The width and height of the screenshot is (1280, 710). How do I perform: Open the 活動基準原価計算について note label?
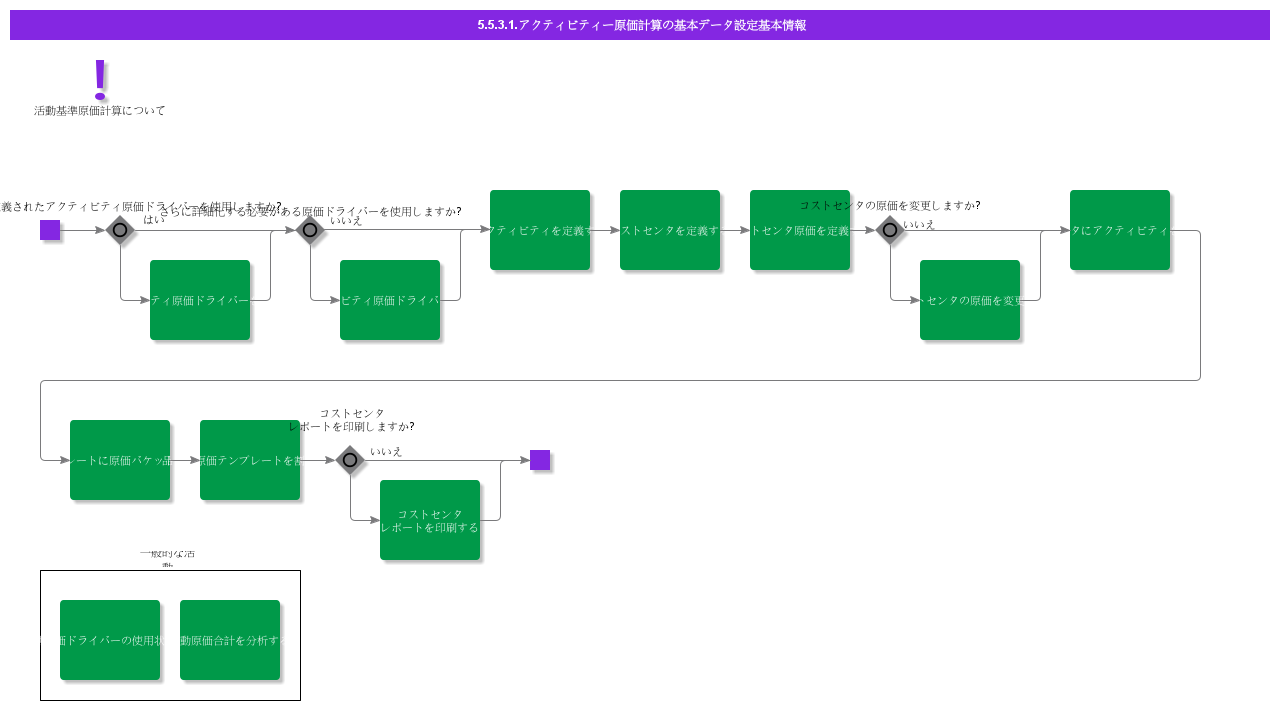coord(100,111)
